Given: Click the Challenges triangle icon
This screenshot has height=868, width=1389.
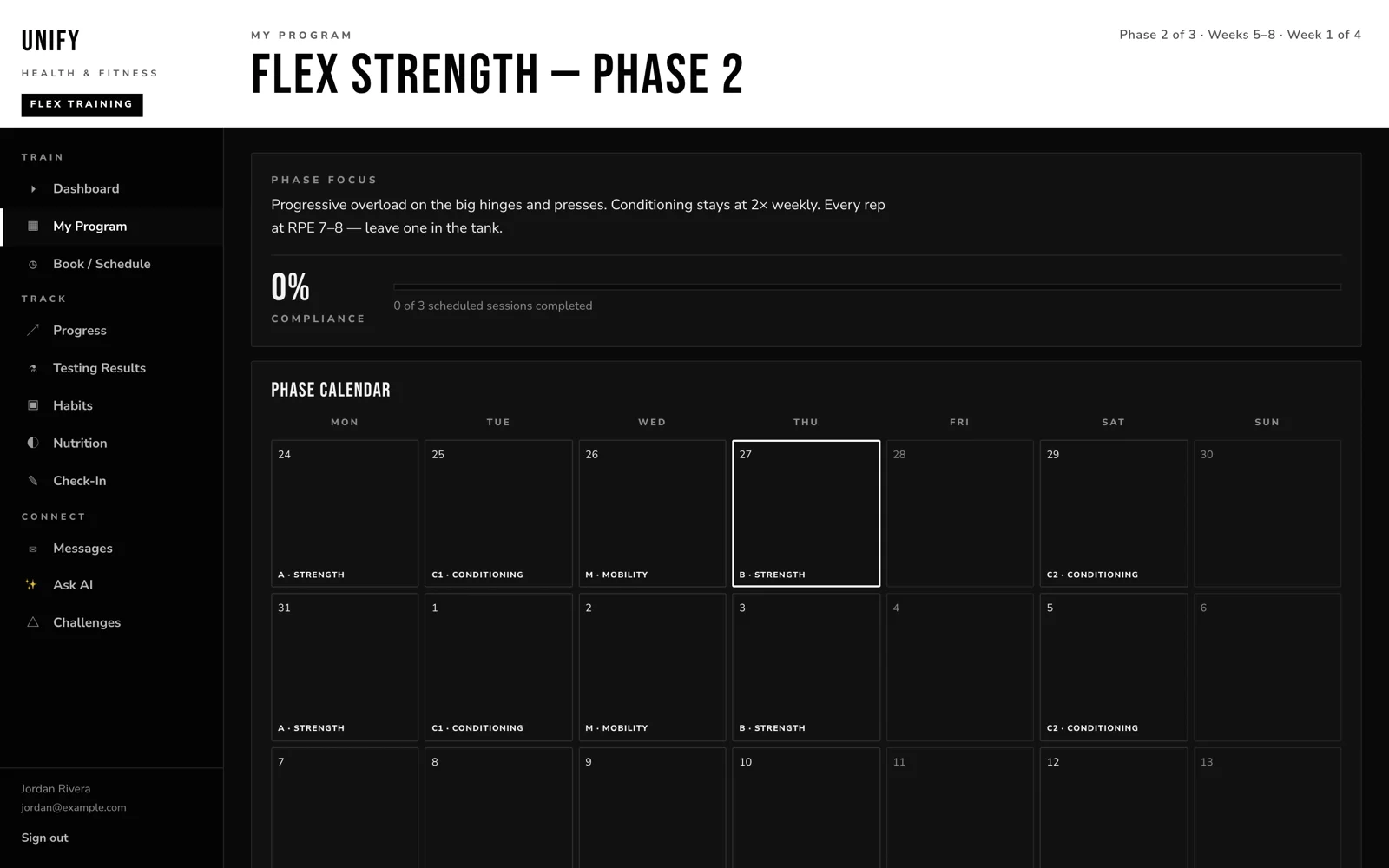Looking at the screenshot, I should (x=33, y=622).
